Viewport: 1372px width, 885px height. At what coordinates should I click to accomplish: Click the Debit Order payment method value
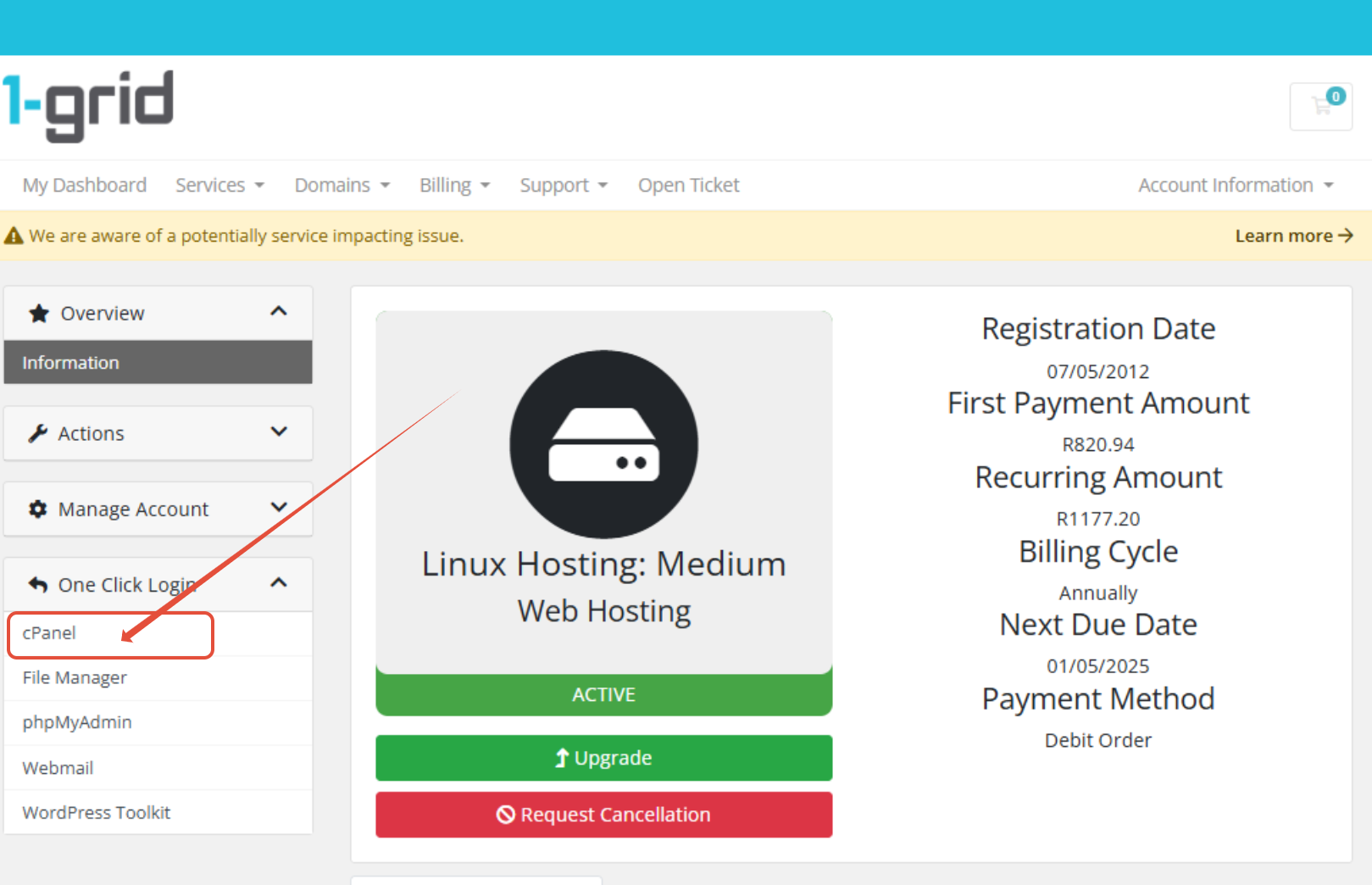click(x=1098, y=740)
